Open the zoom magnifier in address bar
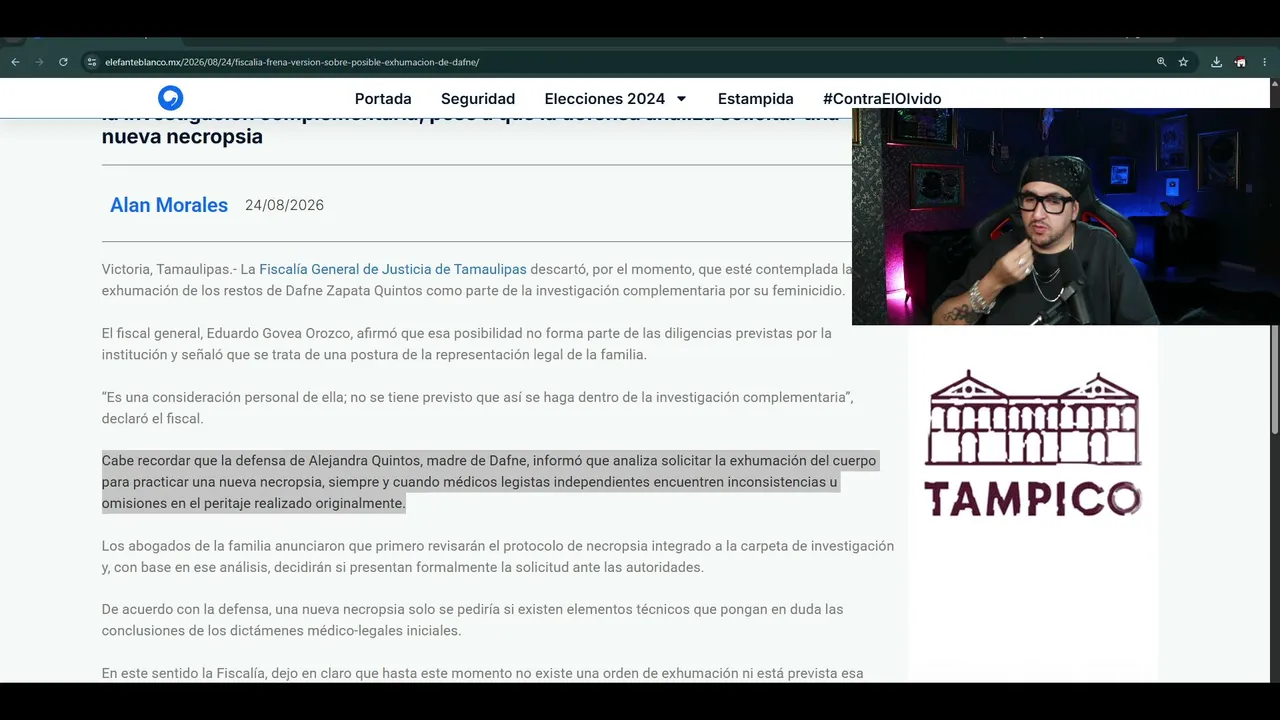Viewport: 1280px width, 720px height. pyautogui.click(x=1161, y=62)
